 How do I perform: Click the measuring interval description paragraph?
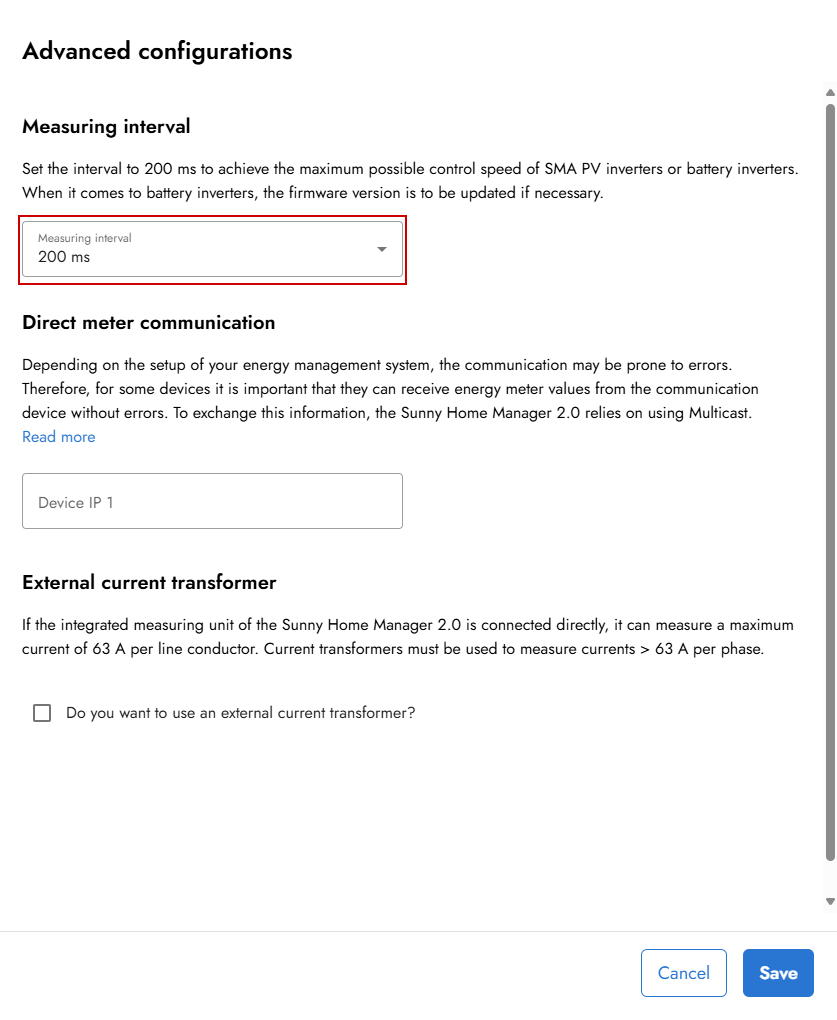pyautogui.click(x=410, y=181)
